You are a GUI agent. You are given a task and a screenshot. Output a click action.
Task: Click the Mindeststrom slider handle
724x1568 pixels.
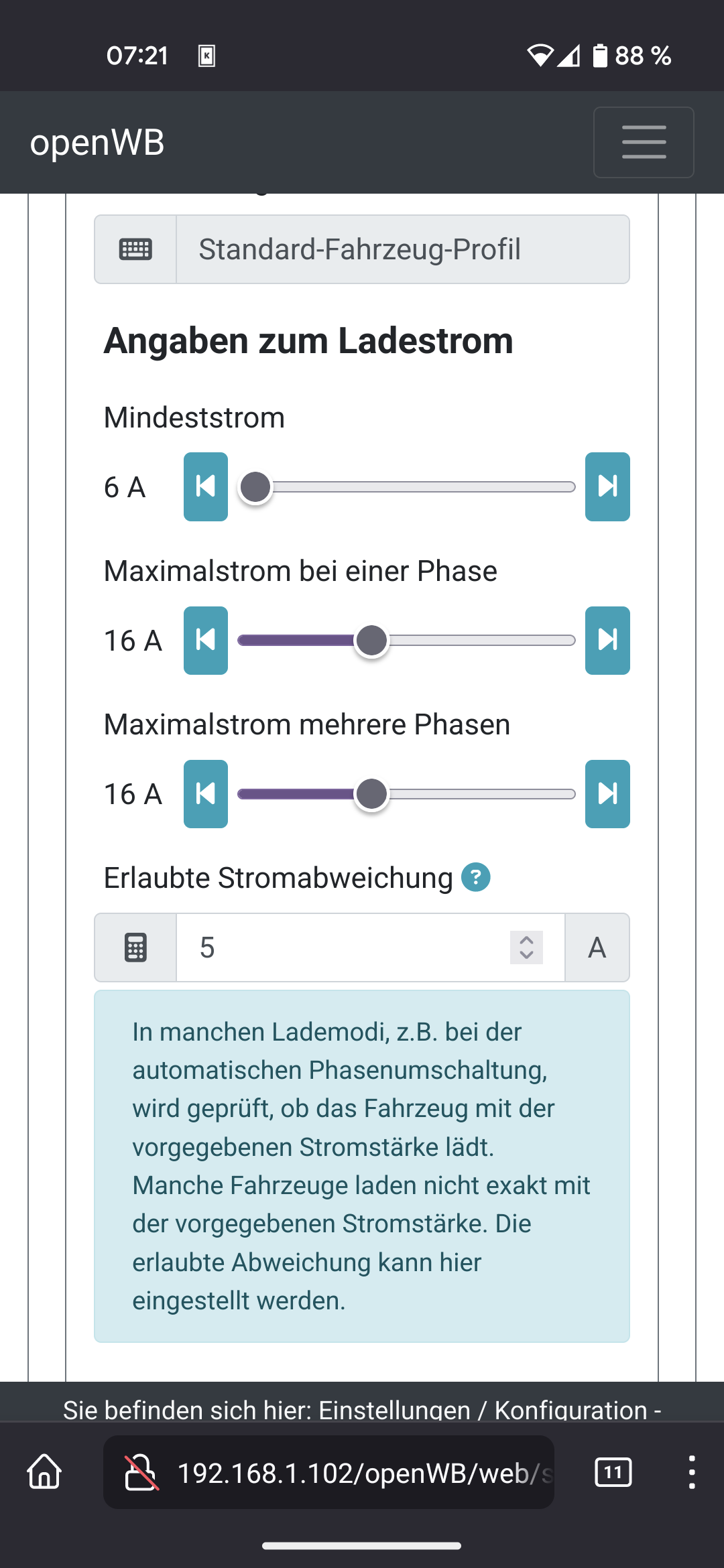pos(255,487)
